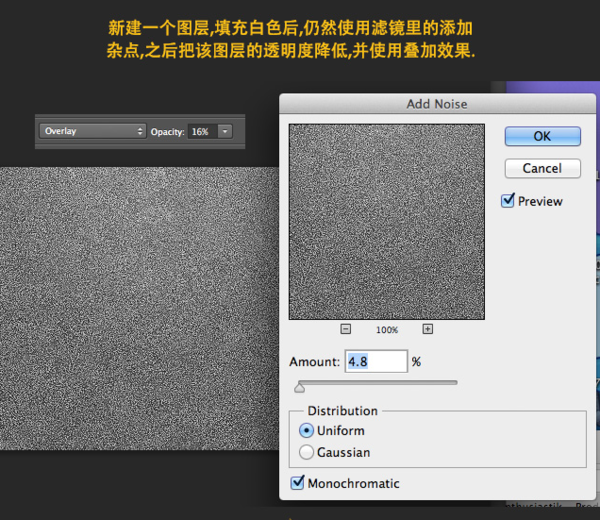
Task: Click the Opacity 16% value field
Action: 202,132
